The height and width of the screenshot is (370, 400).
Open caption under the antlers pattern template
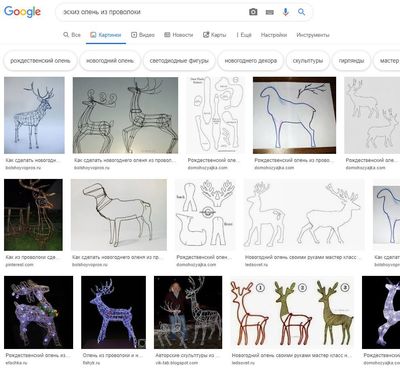tap(204, 261)
